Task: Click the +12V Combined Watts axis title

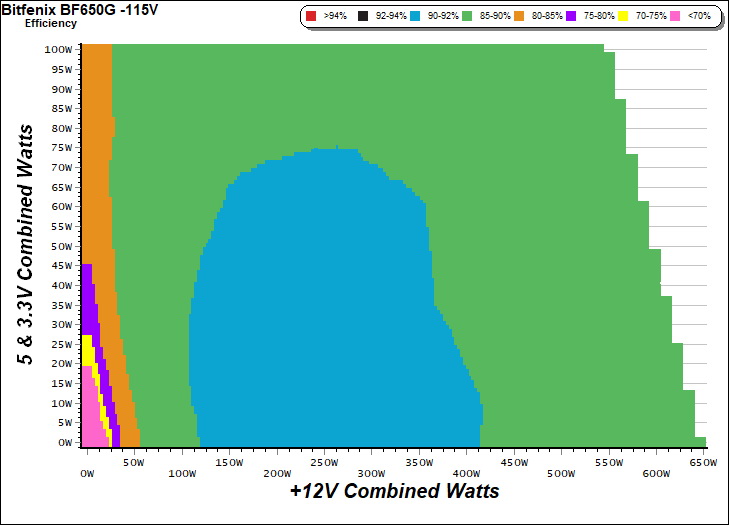Action: point(394,492)
